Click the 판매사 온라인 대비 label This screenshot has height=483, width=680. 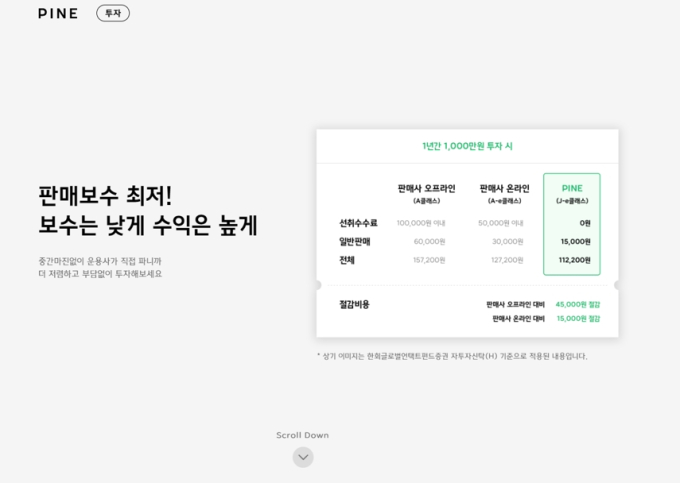518,319
